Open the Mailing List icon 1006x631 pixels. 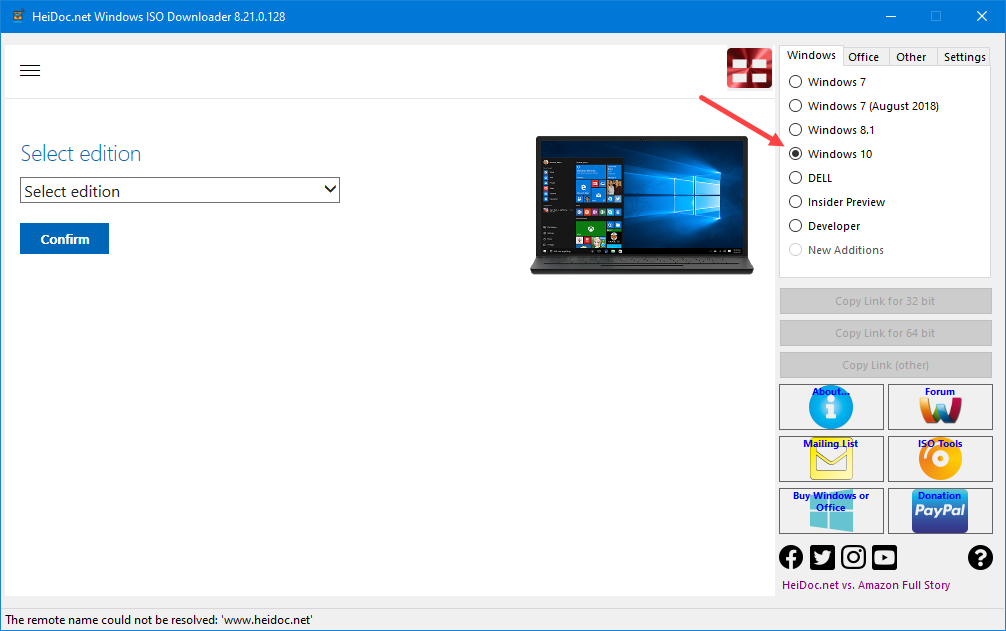point(830,459)
